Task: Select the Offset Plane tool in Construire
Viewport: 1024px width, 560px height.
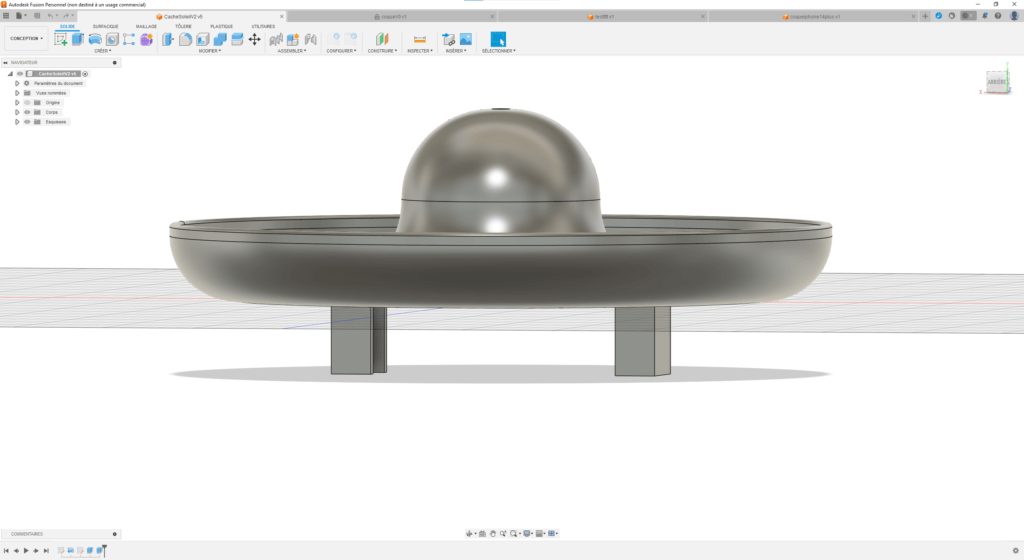Action: pos(382,40)
